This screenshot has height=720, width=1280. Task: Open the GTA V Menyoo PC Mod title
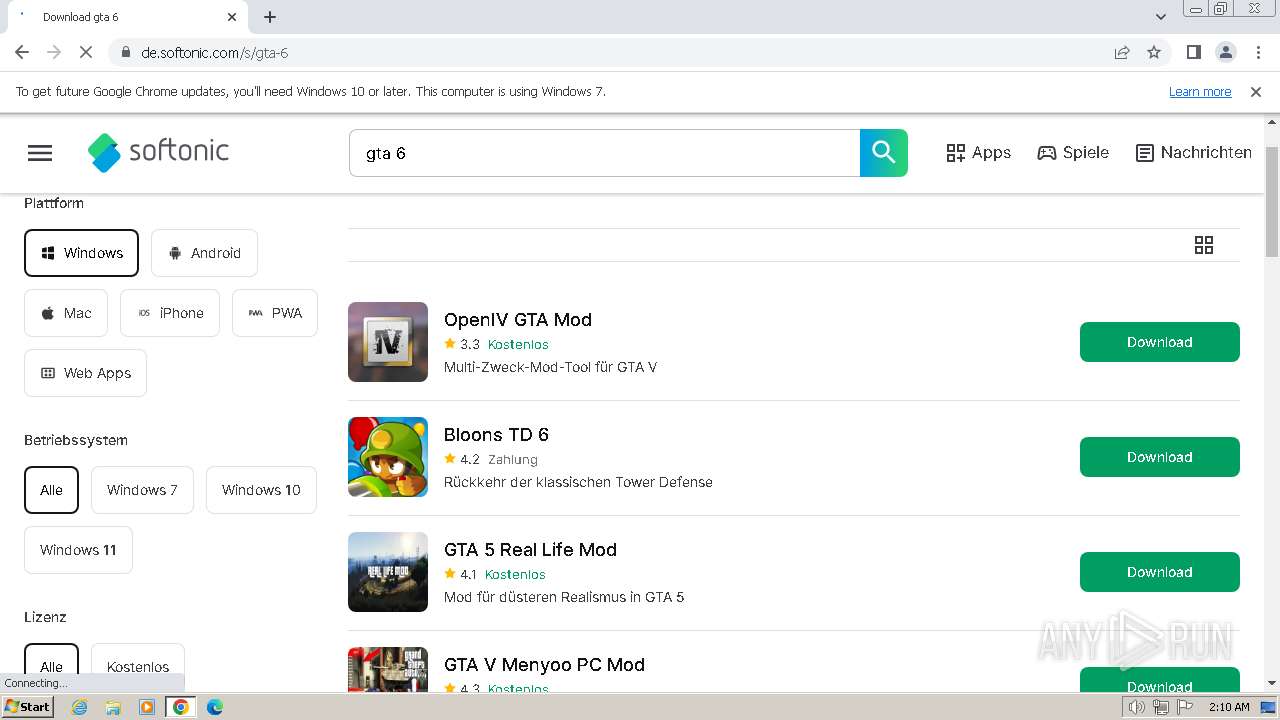(x=544, y=665)
